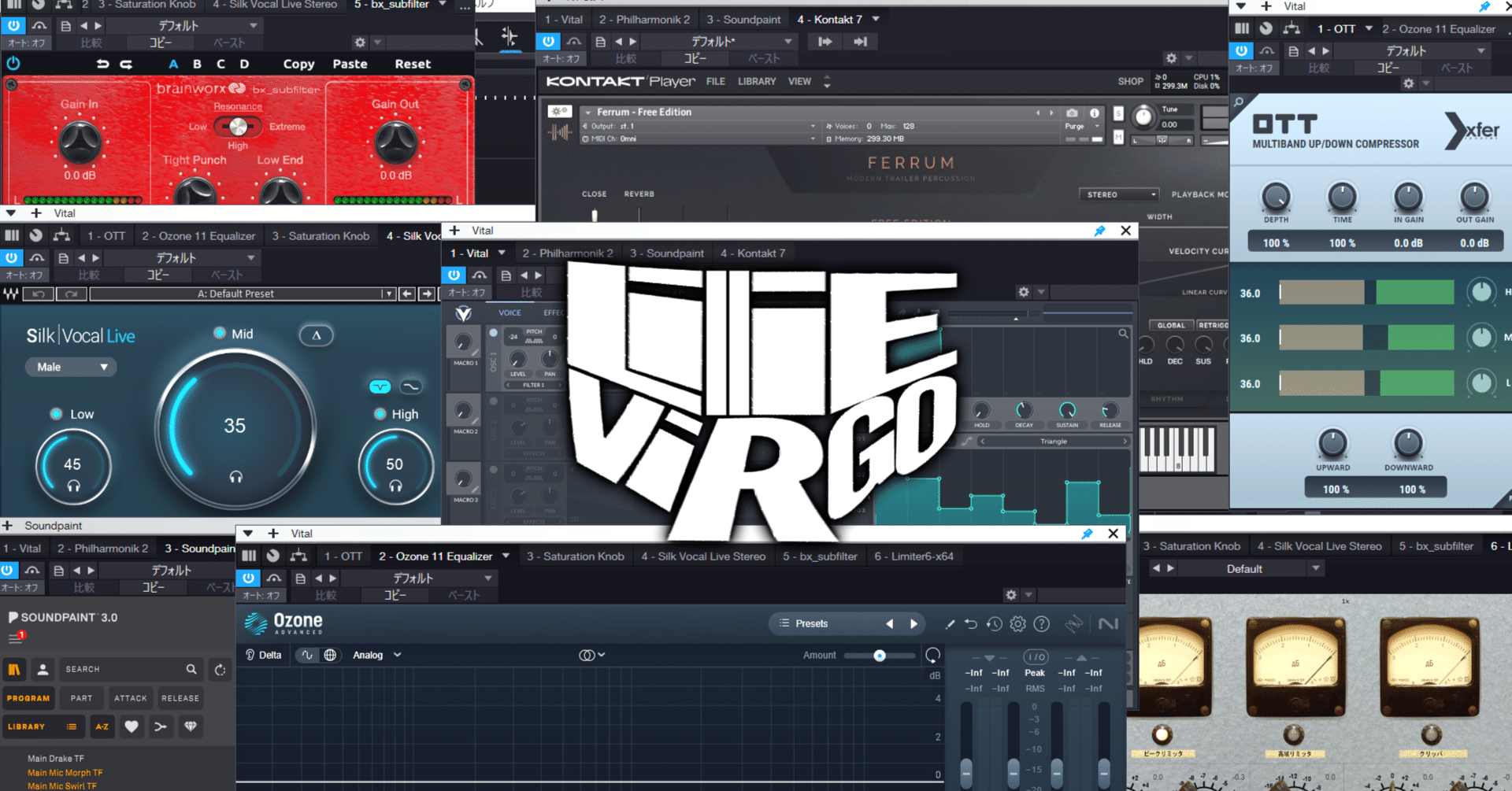
Task: Toggle the High band on Silk Vocal
Action: tap(380, 414)
